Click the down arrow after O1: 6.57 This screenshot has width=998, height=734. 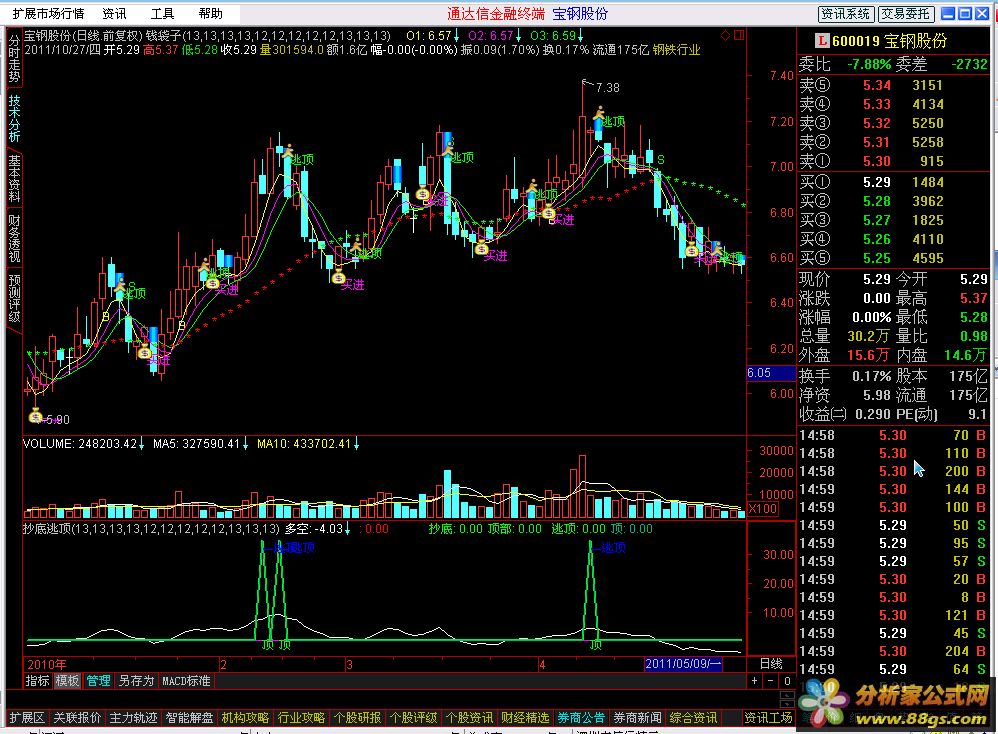456,36
